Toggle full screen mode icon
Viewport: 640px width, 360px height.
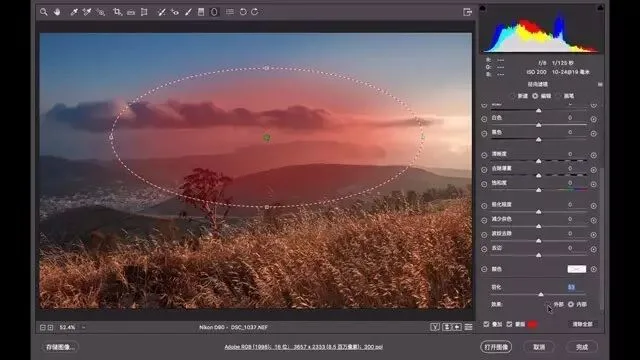(x=468, y=12)
